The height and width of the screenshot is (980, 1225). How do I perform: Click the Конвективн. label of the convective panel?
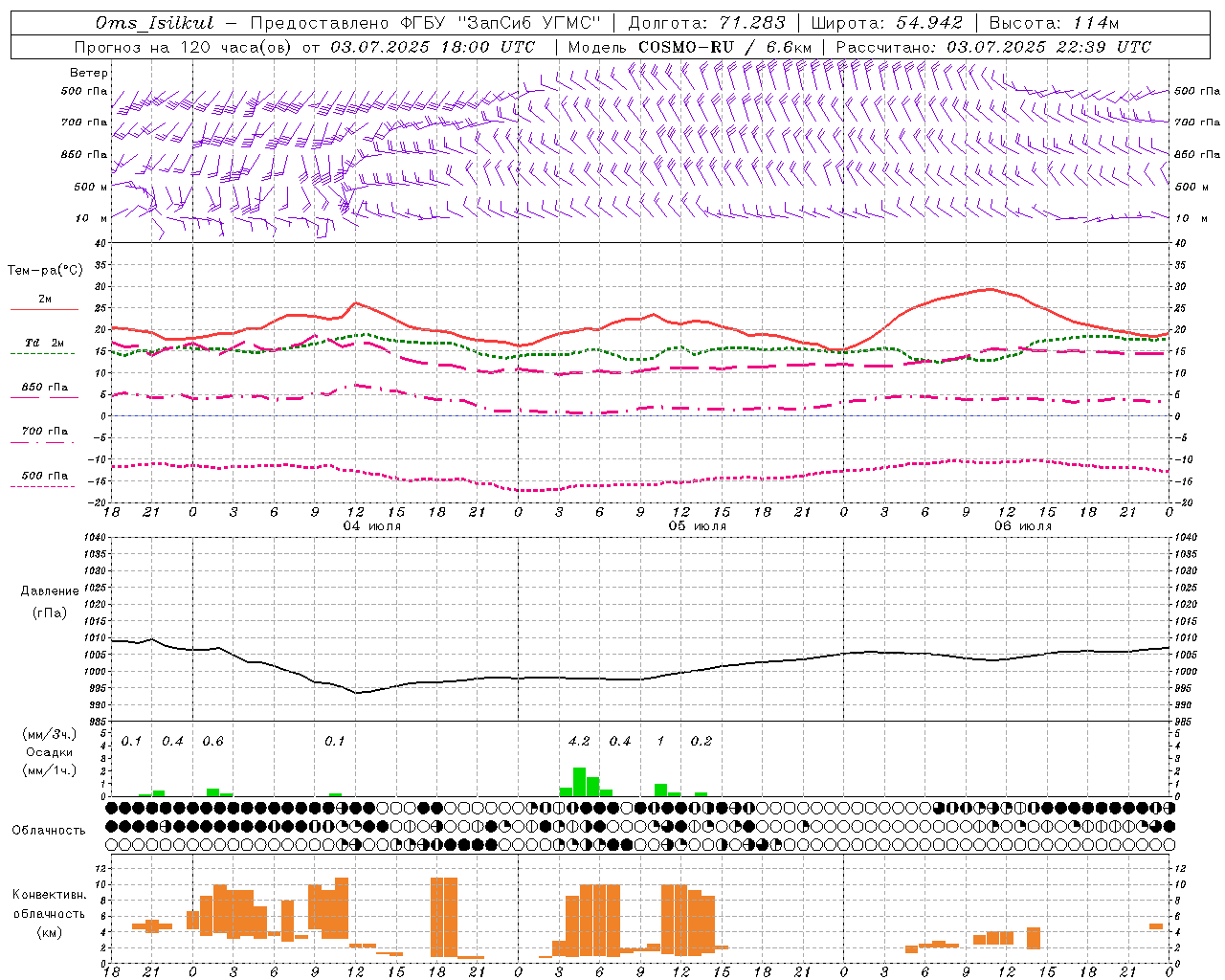pyautogui.click(x=49, y=895)
